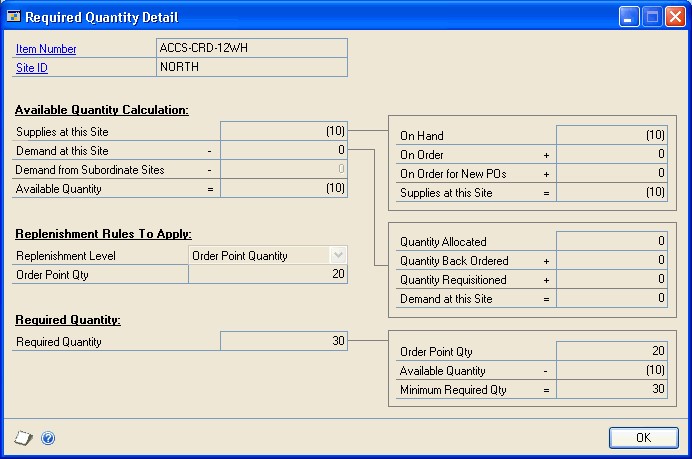
Task: Click the note icon at the bottom left
Action: tap(23, 438)
